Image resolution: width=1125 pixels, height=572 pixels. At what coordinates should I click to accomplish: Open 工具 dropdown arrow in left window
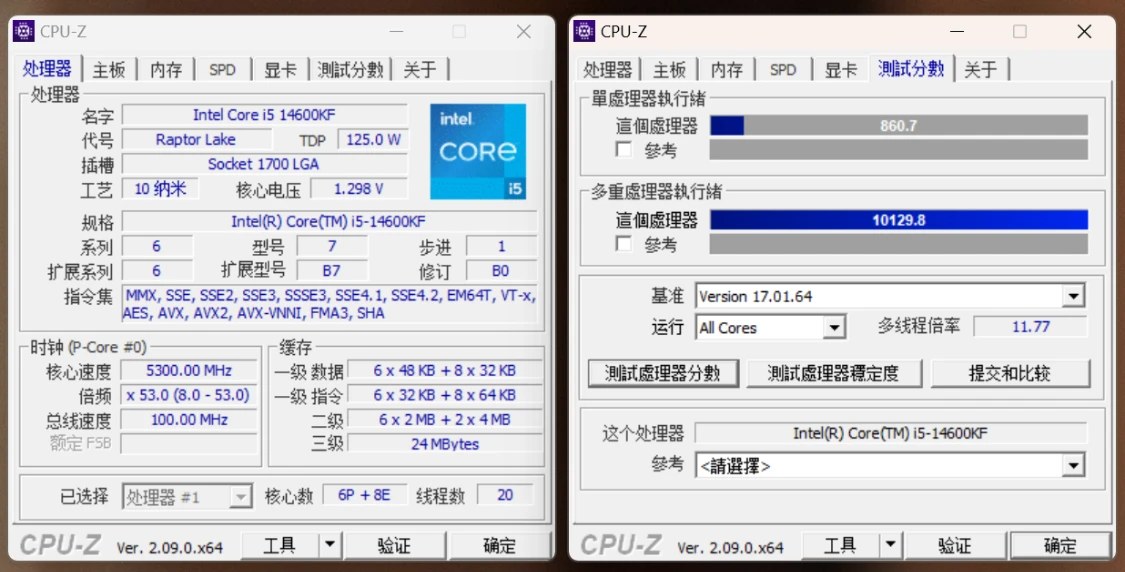tap(330, 545)
